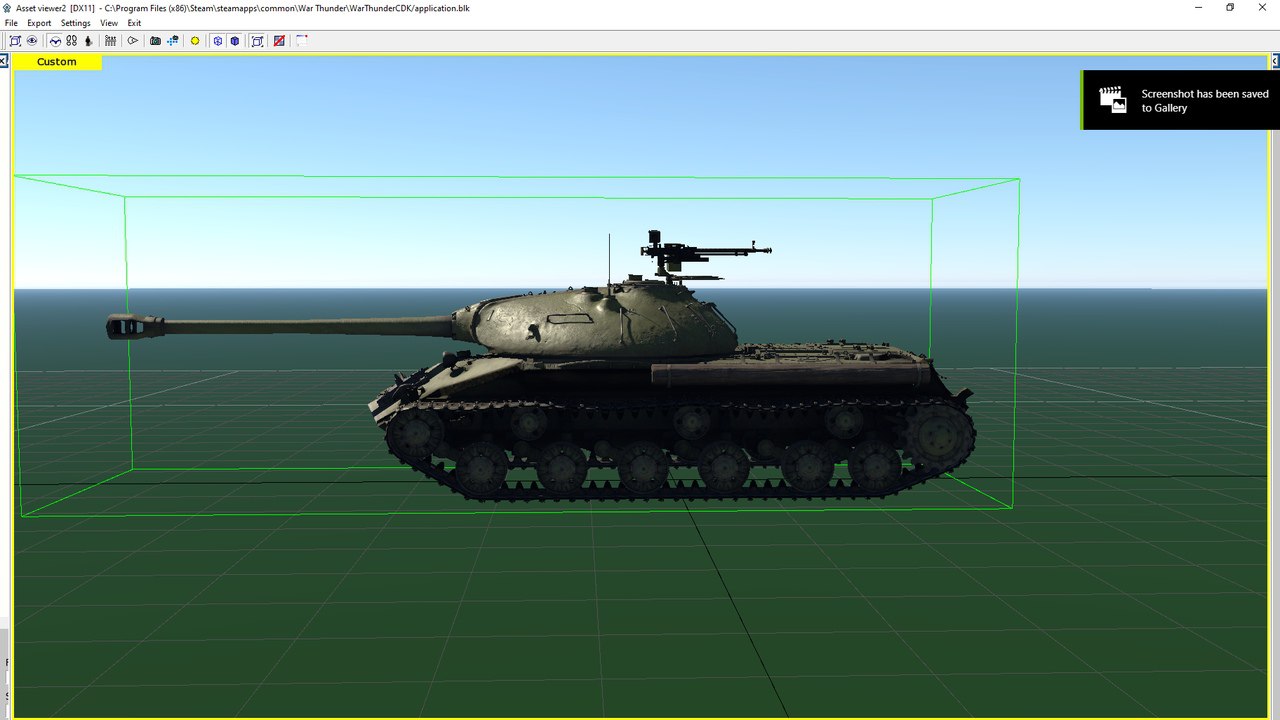Click the Screenshot saved to Gallery notification

click(x=1180, y=100)
